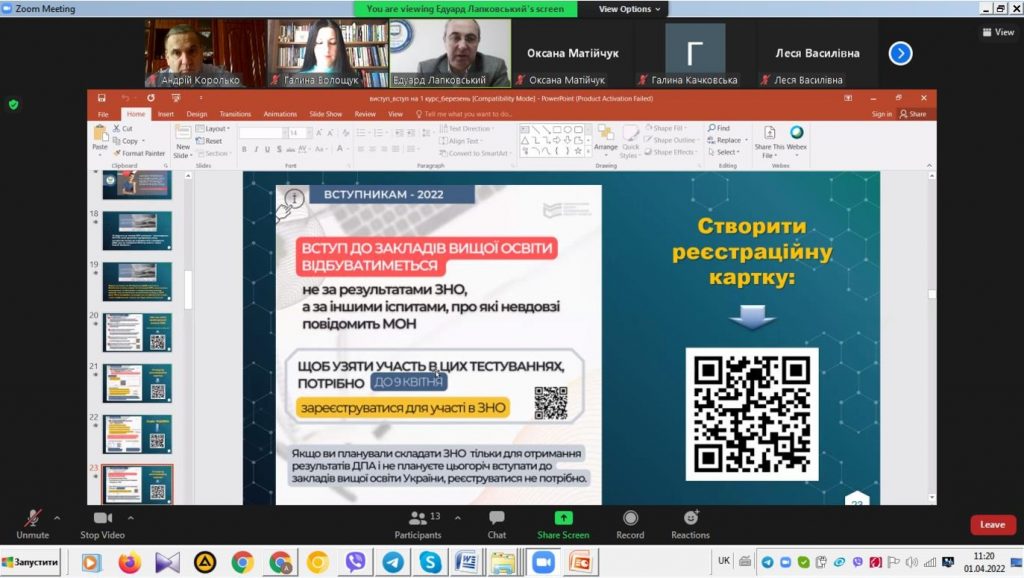Unmute the microphone in Zoom

(x=32, y=519)
